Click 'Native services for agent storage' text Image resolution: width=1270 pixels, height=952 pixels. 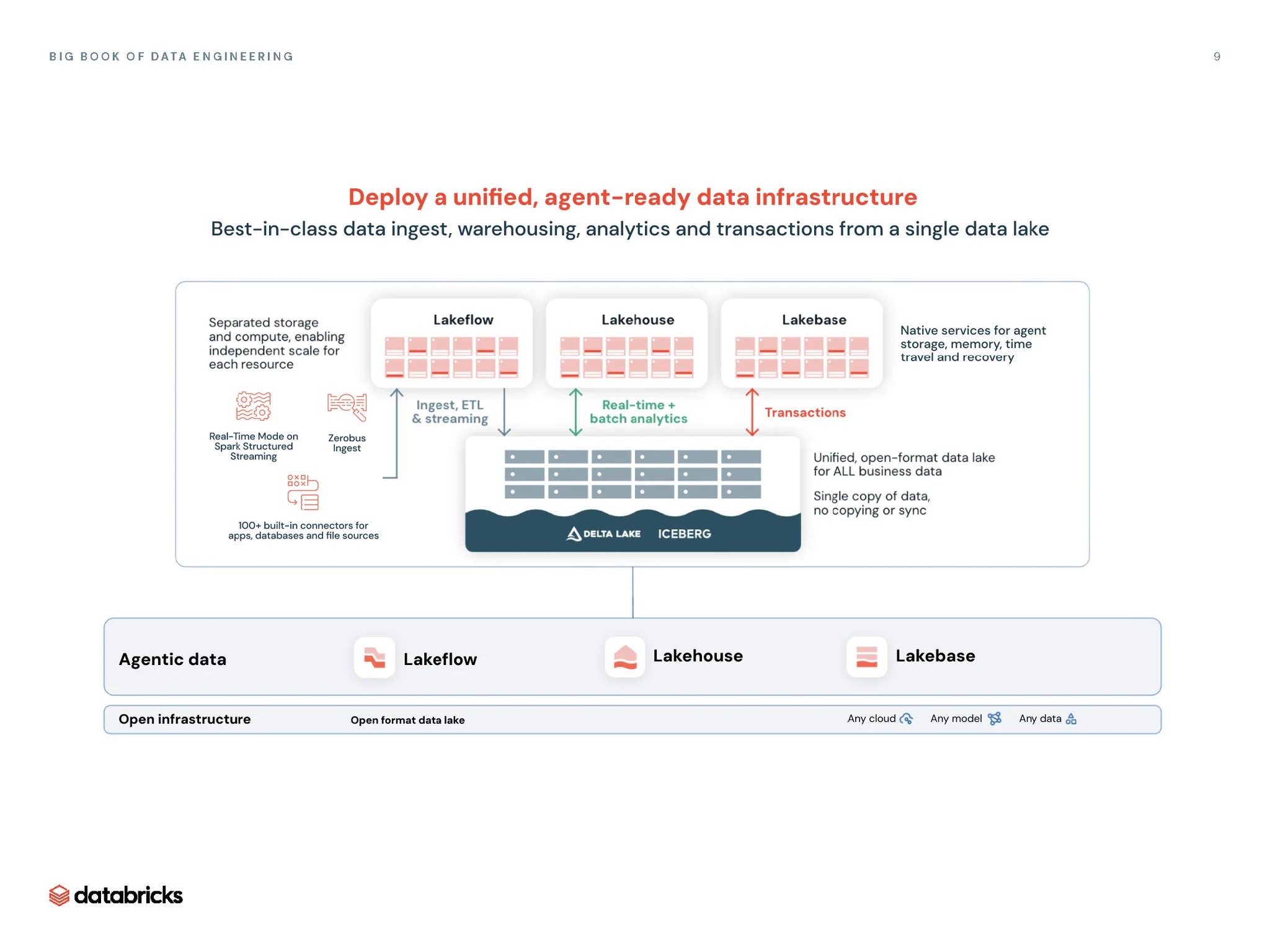click(973, 343)
